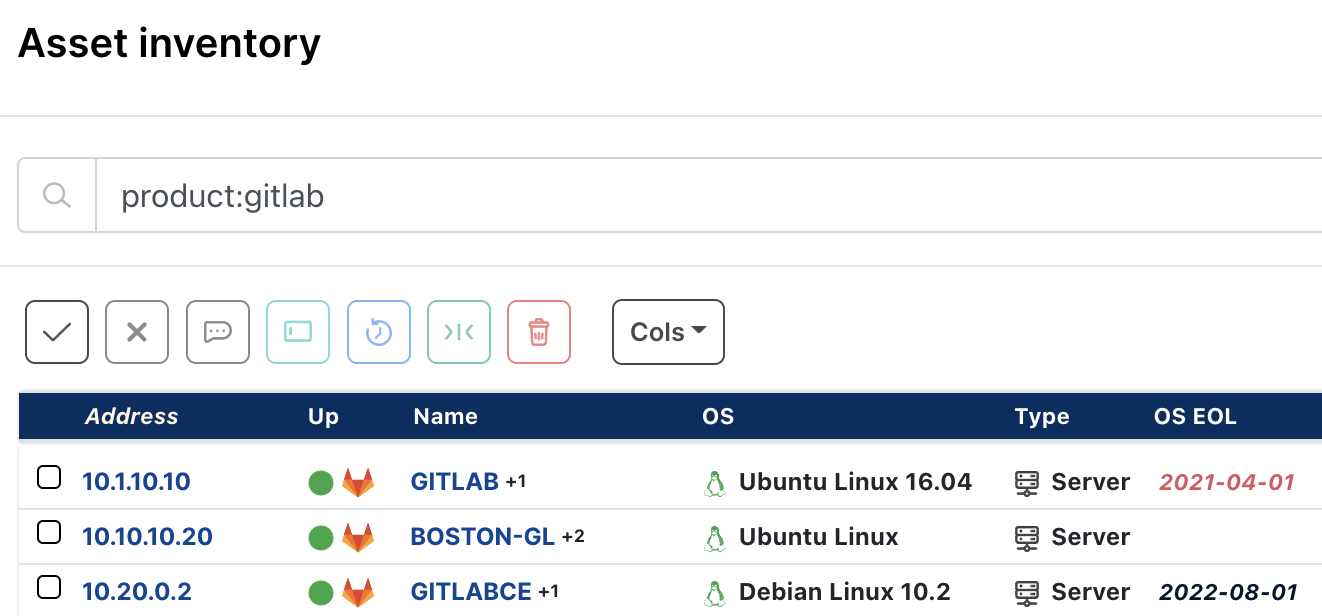Sort by the Address column header
The width and height of the screenshot is (1322, 616).
pos(131,416)
